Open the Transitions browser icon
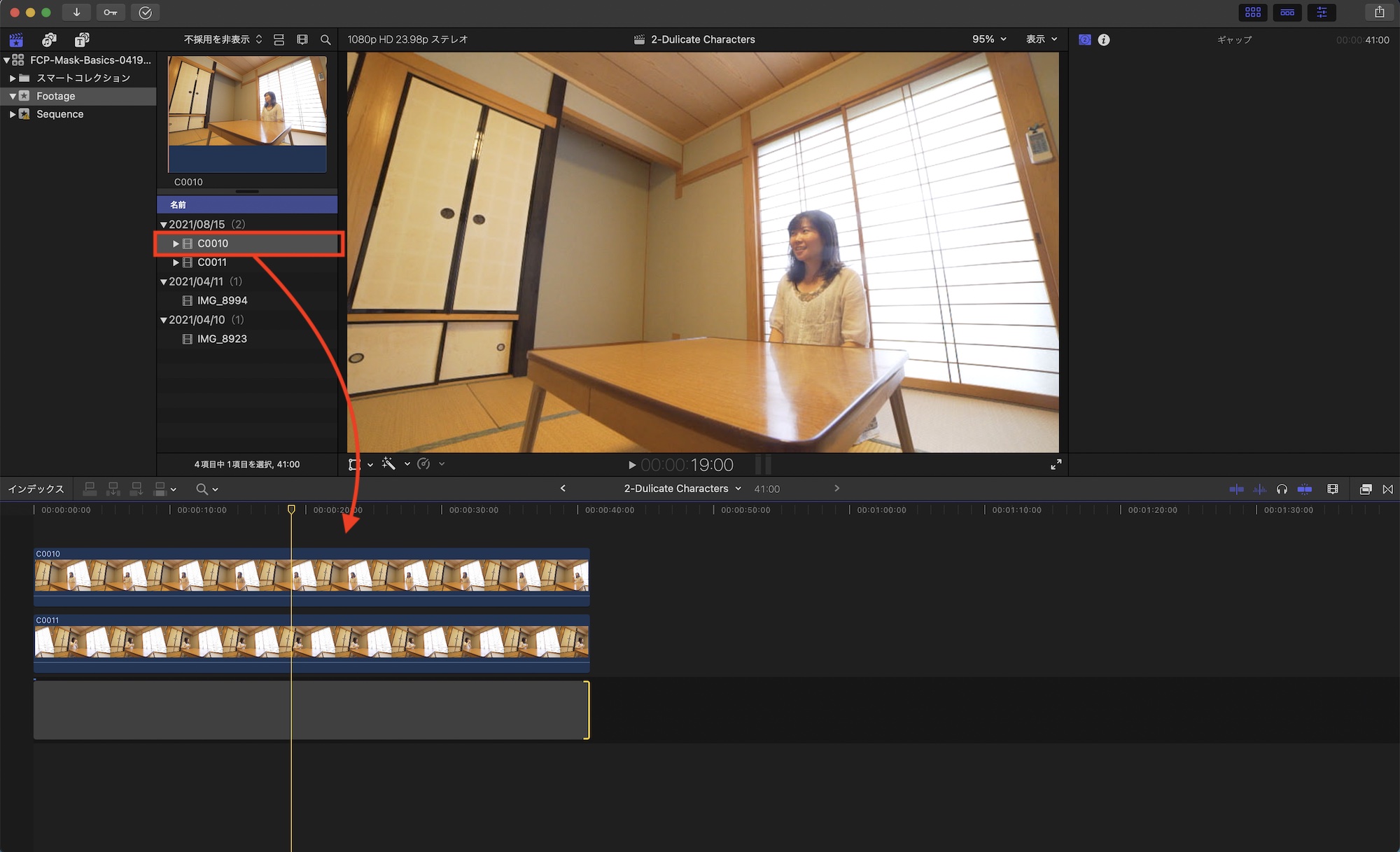1400x852 pixels. (x=1387, y=489)
